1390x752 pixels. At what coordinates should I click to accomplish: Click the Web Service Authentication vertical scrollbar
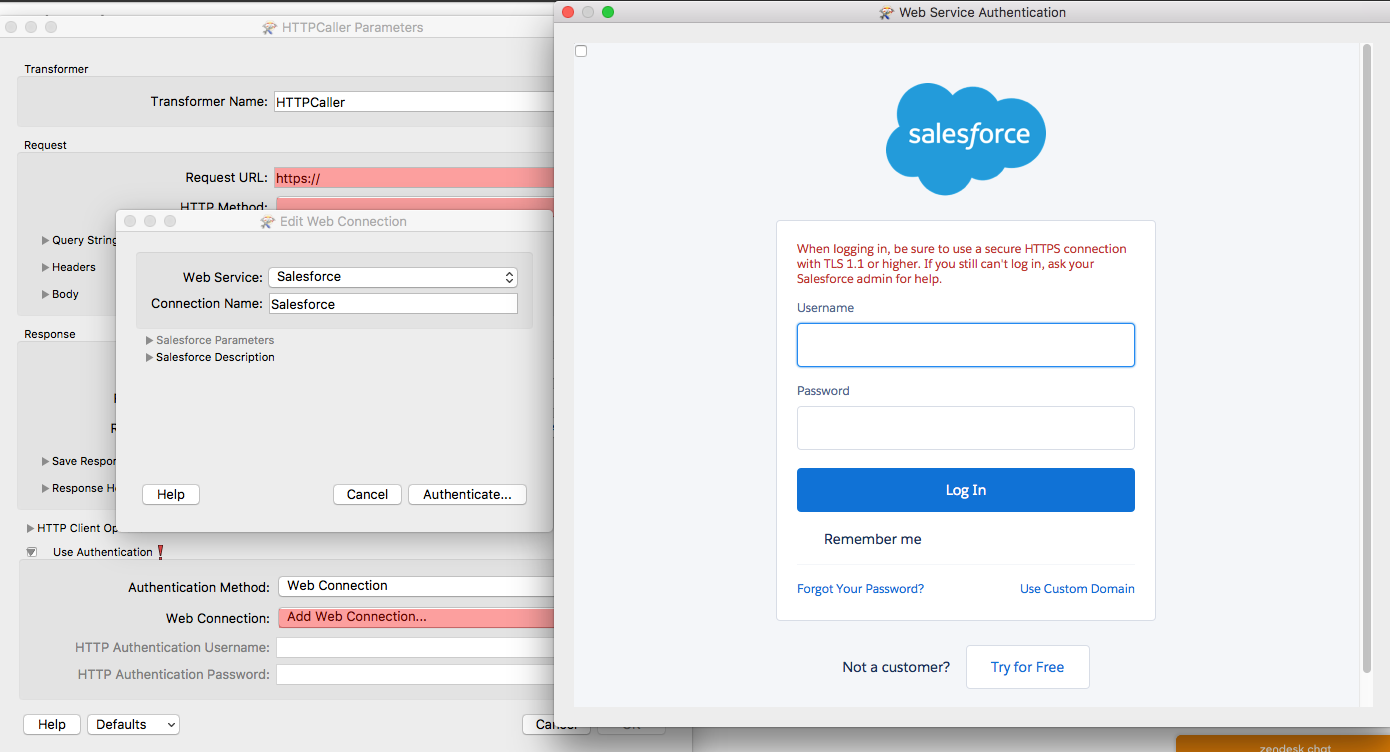tap(1367, 358)
